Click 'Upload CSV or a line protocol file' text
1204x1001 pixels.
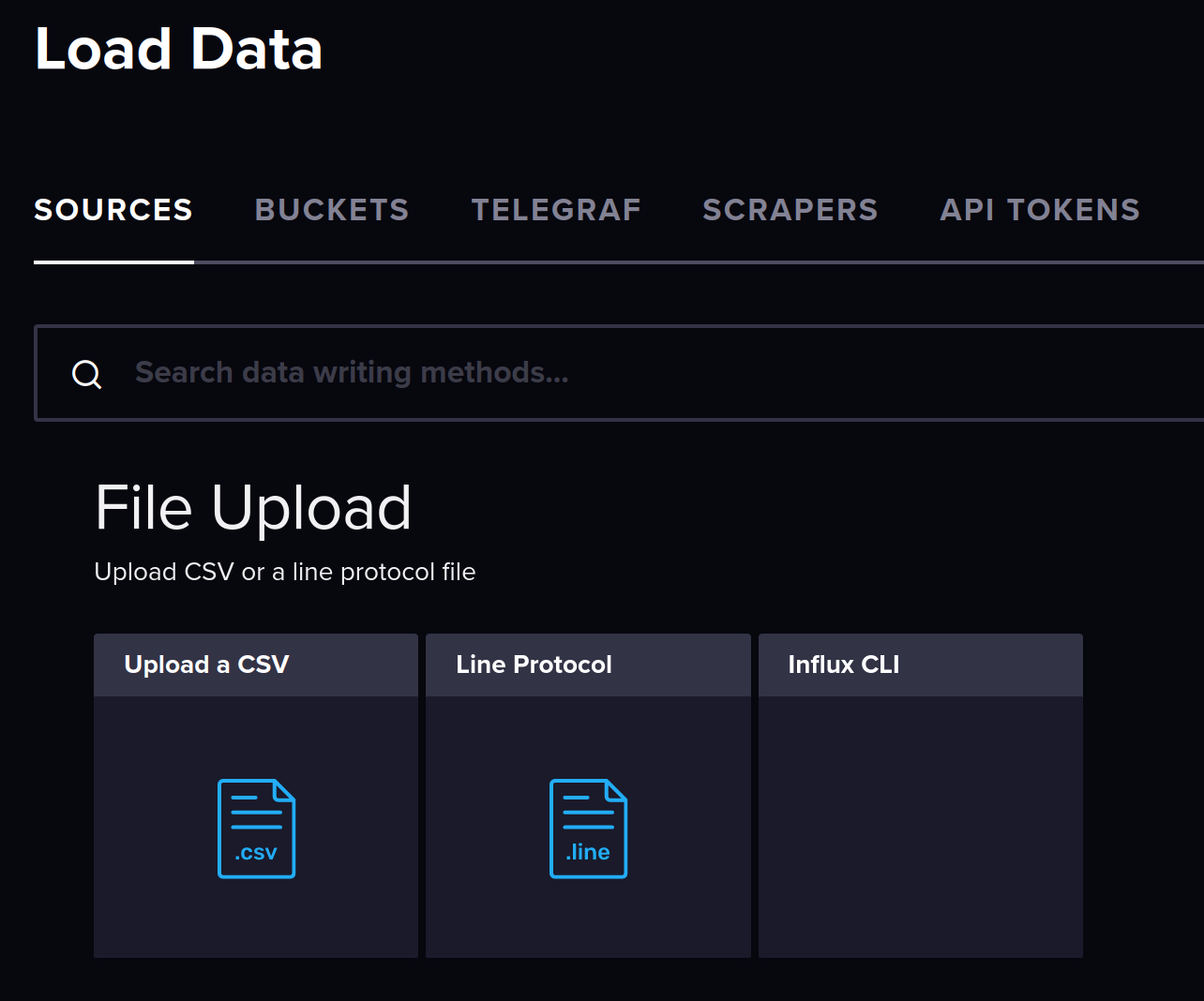(x=285, y=572)
